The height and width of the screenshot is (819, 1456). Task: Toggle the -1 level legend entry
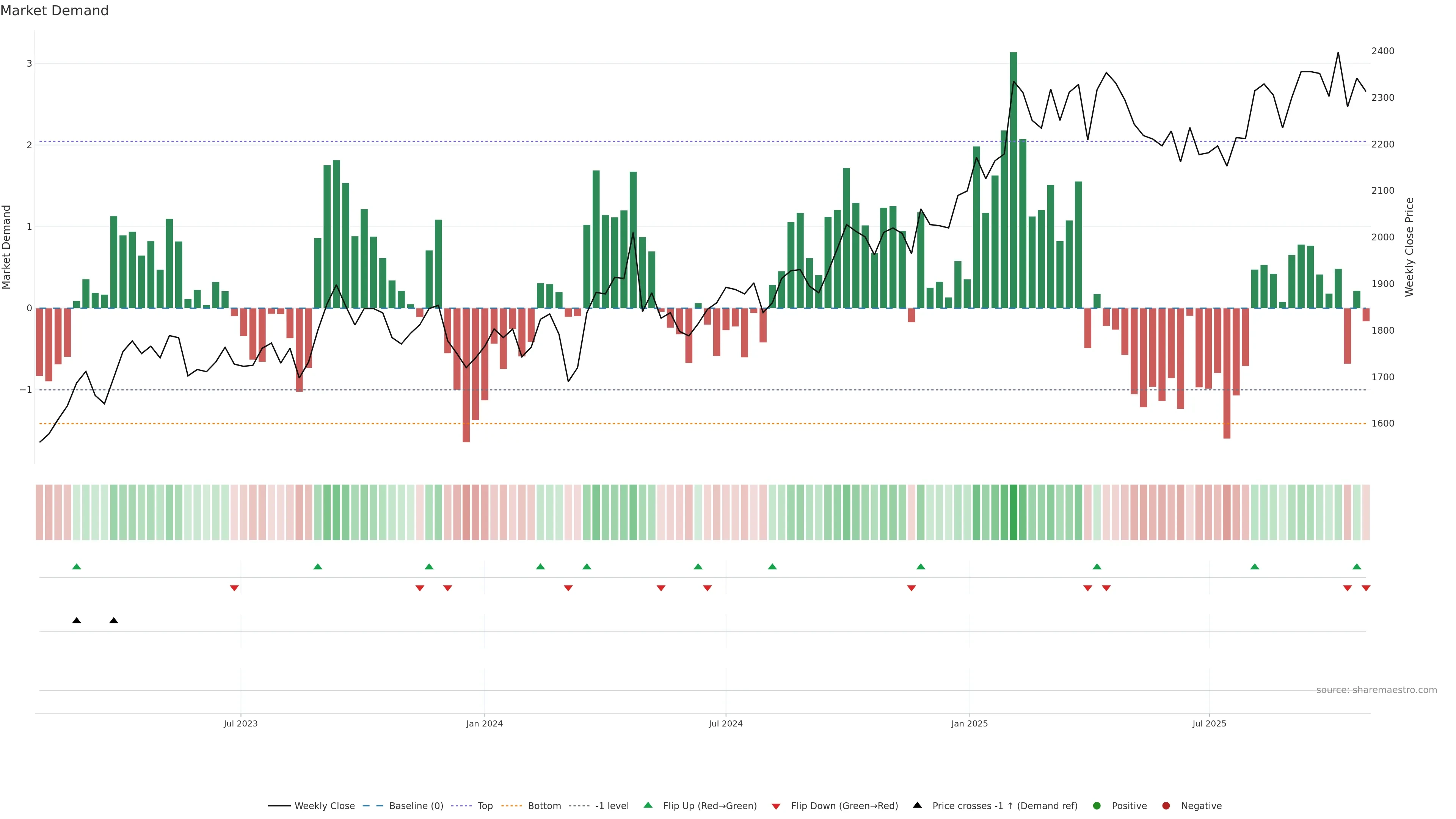pyautogui.click(x=612, y=806)
